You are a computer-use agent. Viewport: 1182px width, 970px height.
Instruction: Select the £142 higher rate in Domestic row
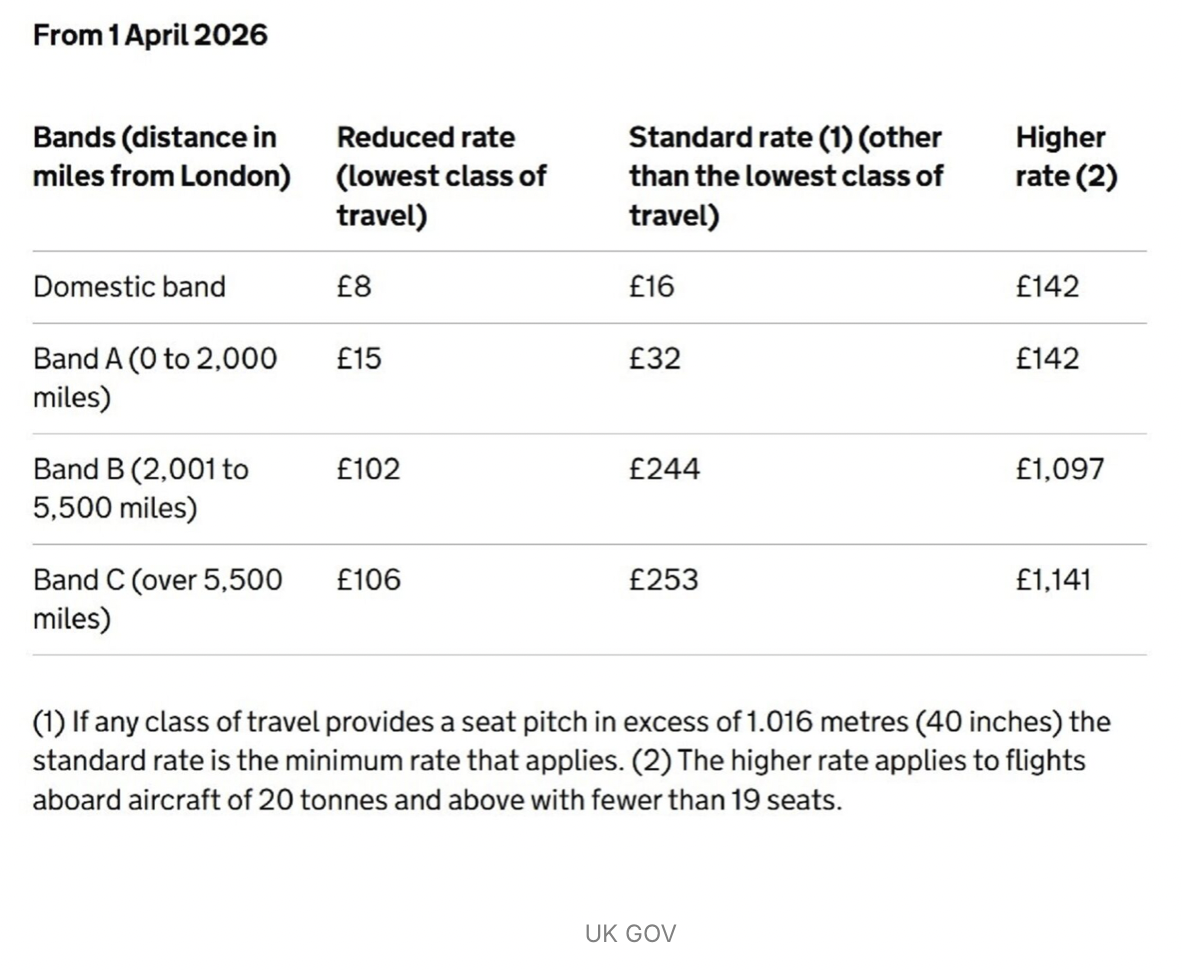coord(1047,287)
